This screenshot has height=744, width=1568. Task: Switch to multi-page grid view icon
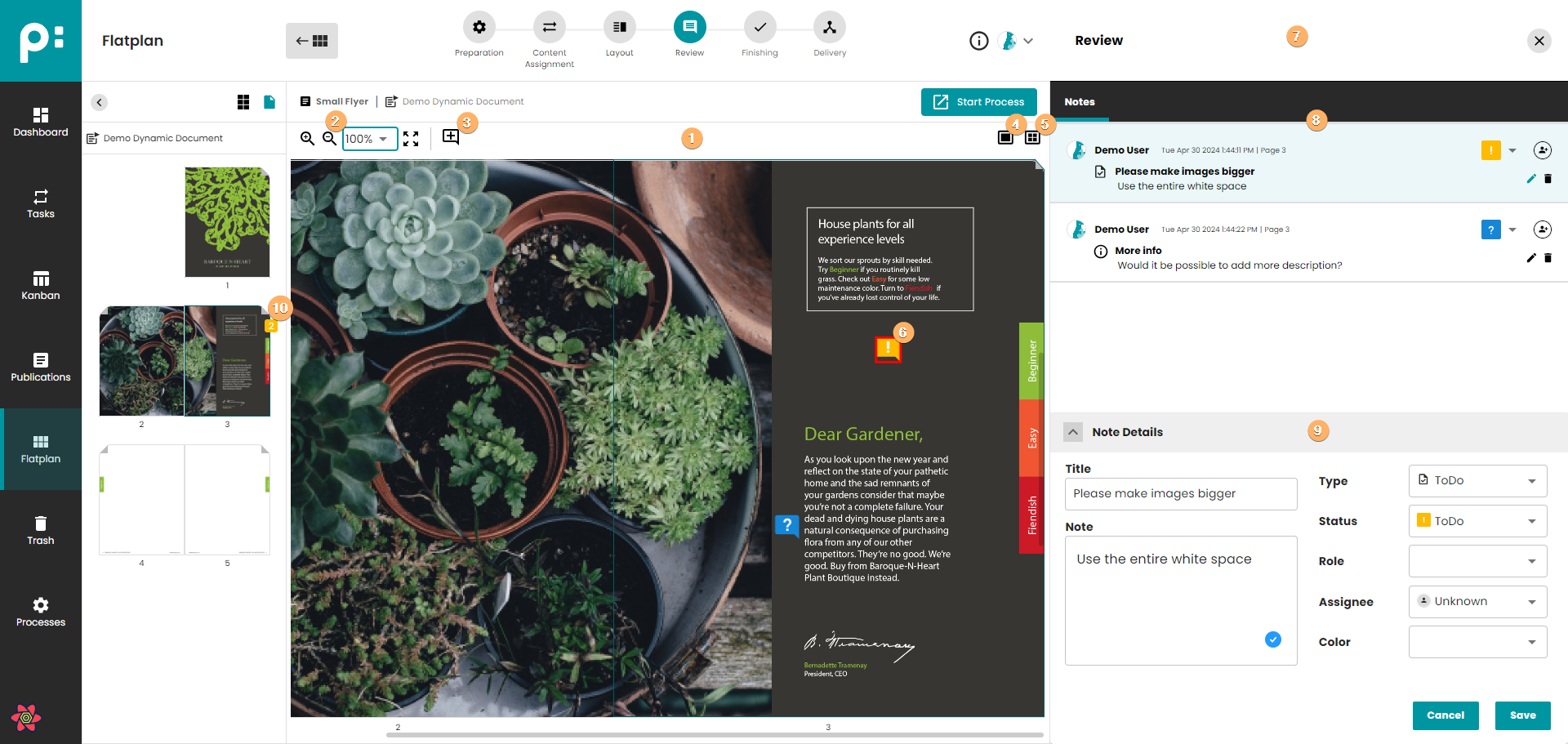(x=1032, y=138)
